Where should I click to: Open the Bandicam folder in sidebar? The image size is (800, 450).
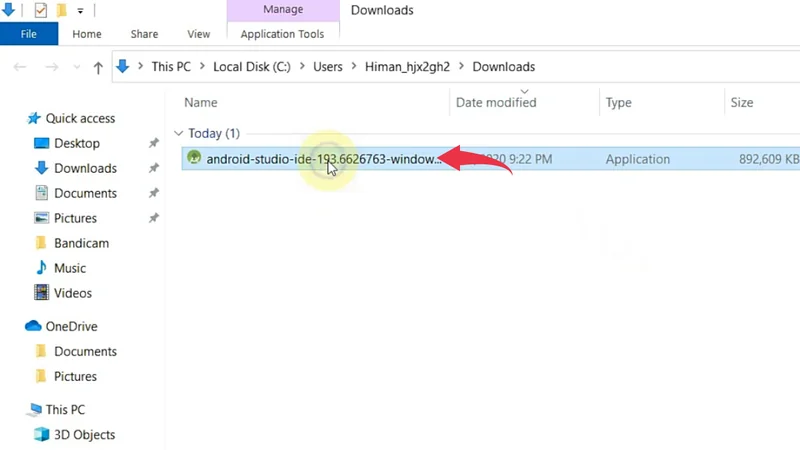point(81,243)
